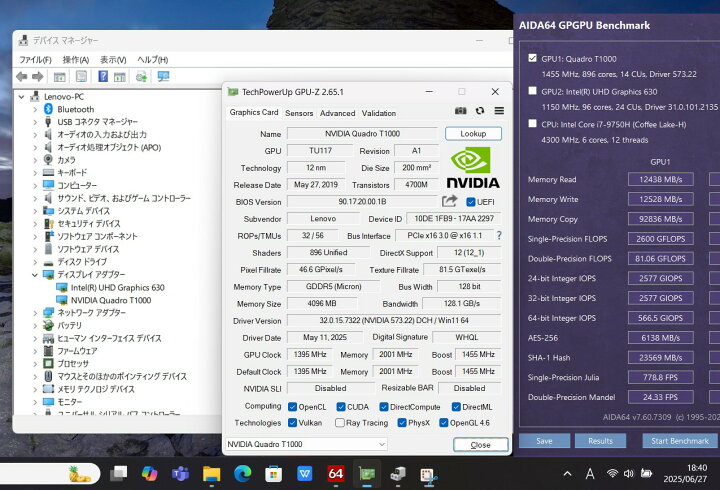
Task: Uncheck GPU1 Quadro T1000 in AIDA64
Action: 532,58
